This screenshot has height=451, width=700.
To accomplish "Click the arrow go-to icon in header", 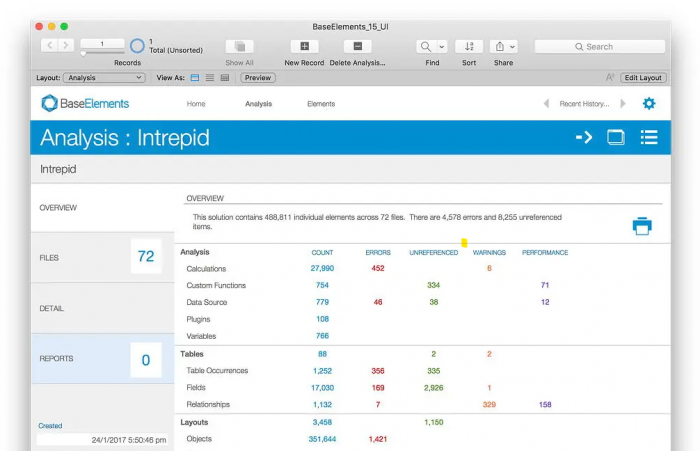I will pos(584,137).
